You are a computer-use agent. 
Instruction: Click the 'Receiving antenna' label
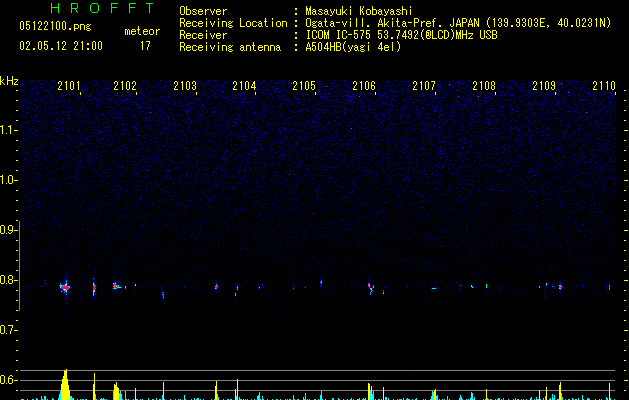[x=230, y=47]
